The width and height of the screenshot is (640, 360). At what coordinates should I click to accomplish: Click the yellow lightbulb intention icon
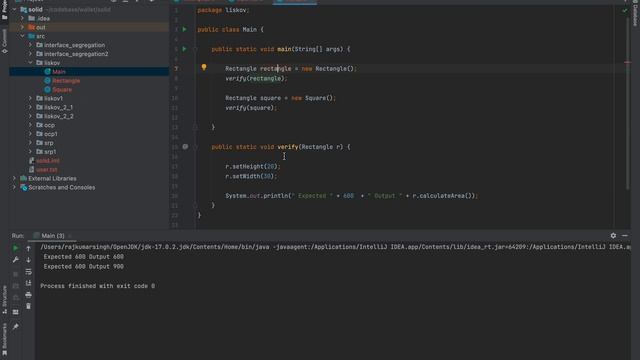[x=204, y=67]
